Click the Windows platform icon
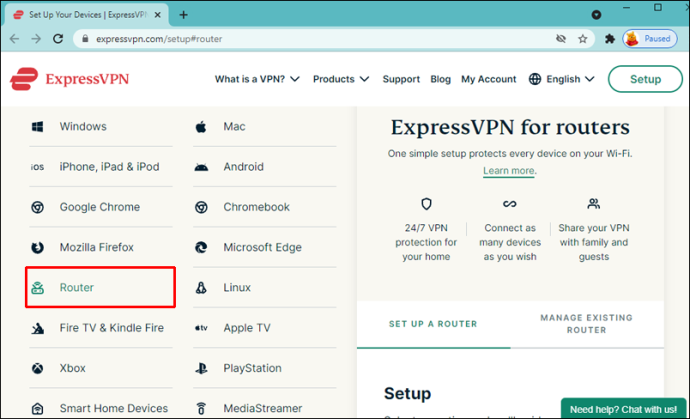This screenshot has width=690, height=419. click(37, 127)
